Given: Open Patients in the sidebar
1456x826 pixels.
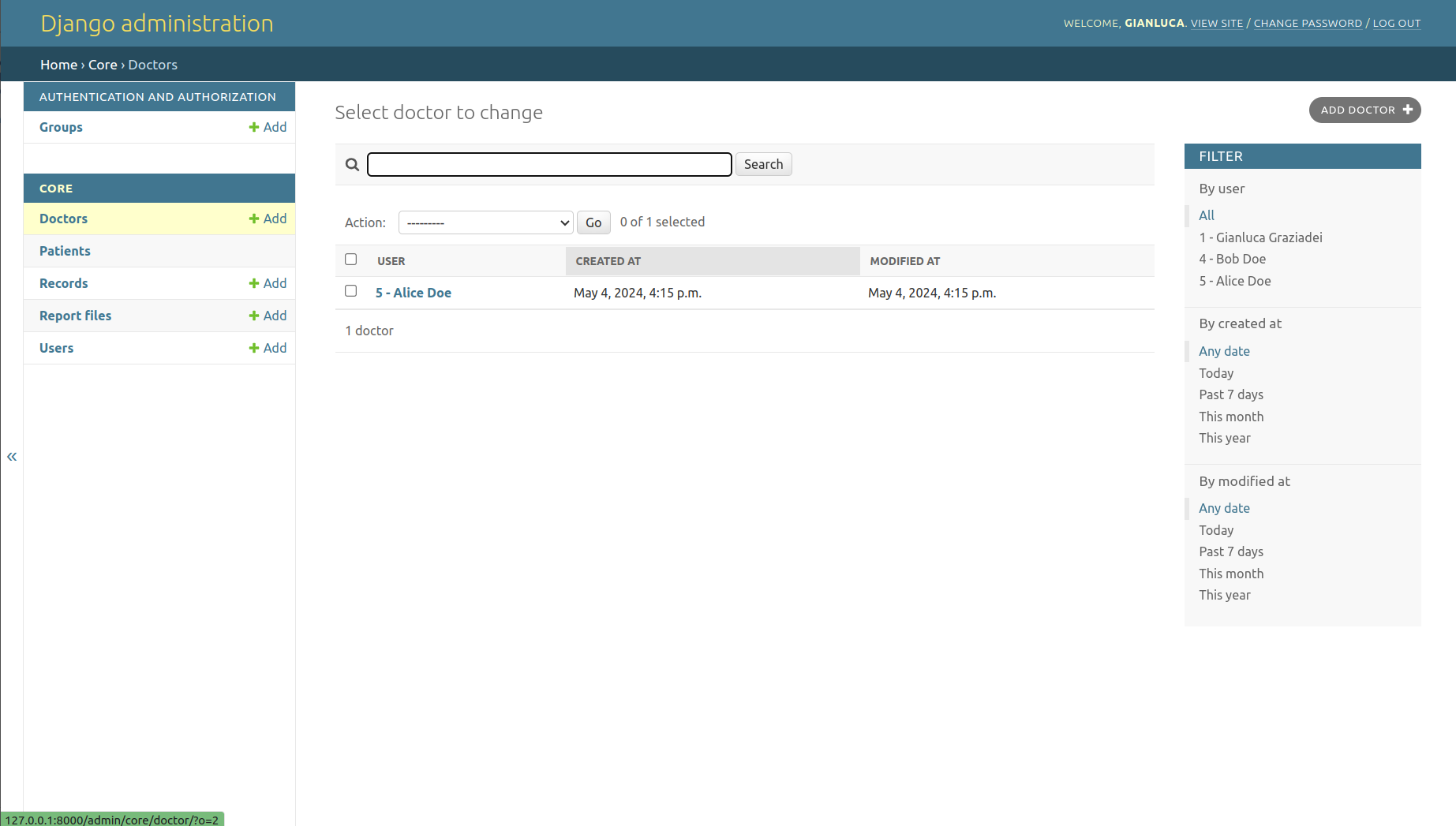Looking at the screenshot, I should 65,251.
